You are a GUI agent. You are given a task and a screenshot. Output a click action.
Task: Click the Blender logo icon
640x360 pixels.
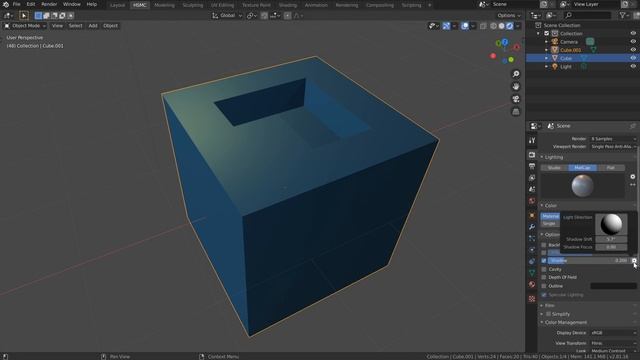coord(6,4)
